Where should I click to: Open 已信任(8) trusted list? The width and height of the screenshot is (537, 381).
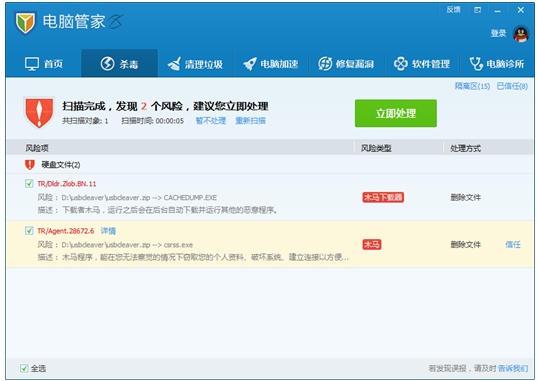[512, 86]
